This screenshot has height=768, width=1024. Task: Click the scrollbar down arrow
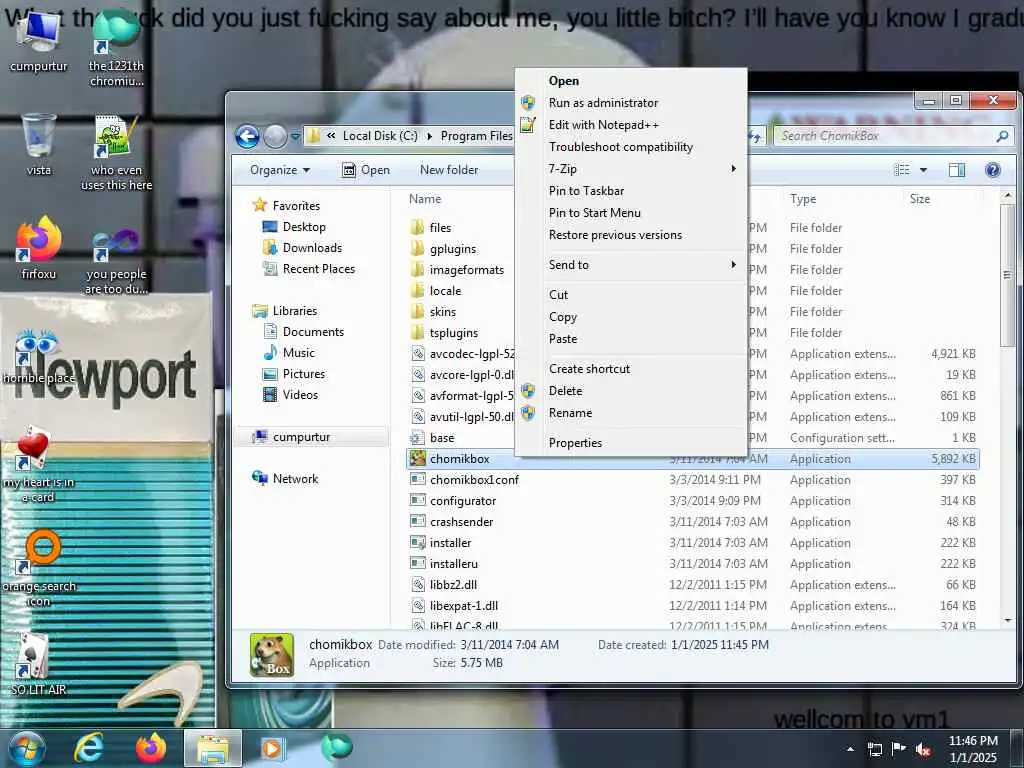point(1008,620)
